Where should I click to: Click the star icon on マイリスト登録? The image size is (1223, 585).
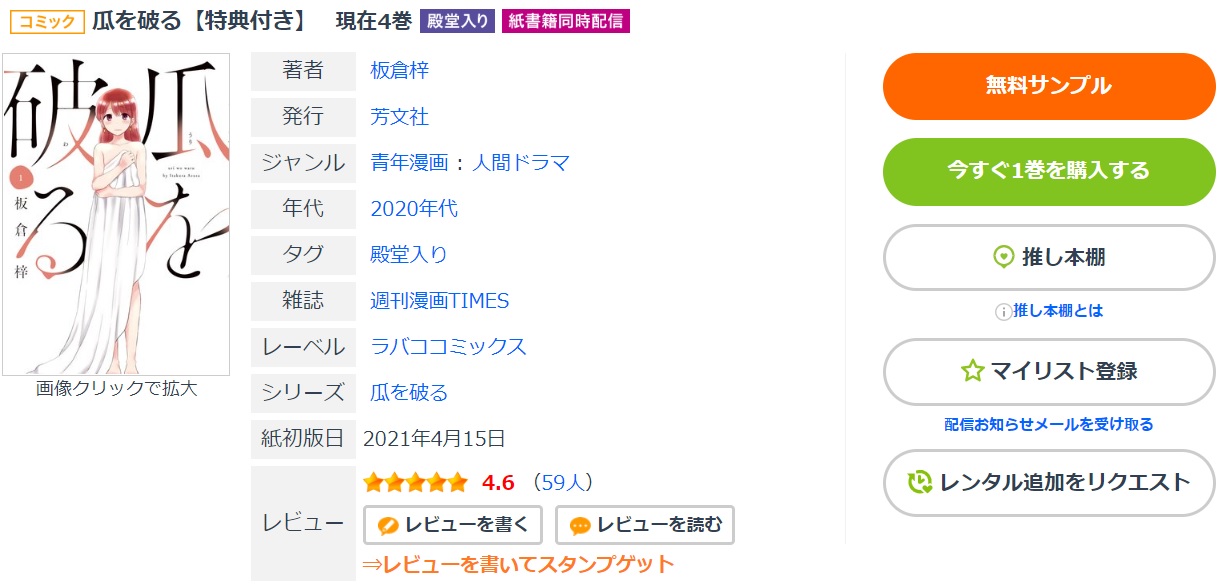pyautogui.click(x=972, y=371)
